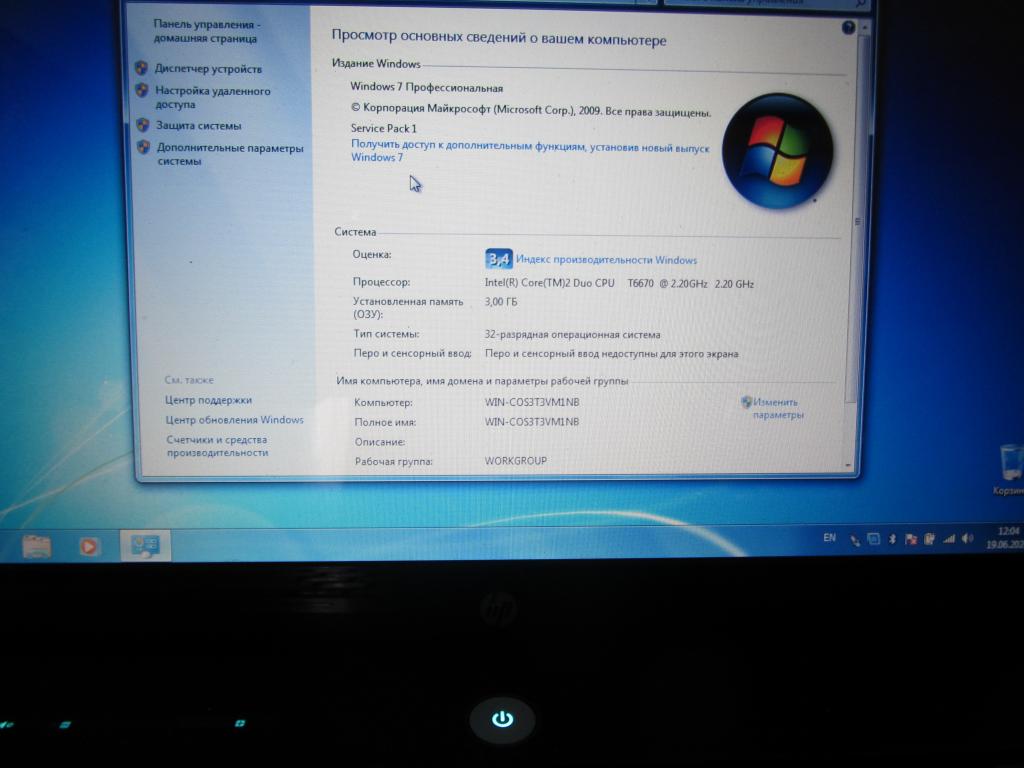Viewport: 1024px width, 768px height.
Task: Go to Панель управления домашняя страница
Action: click(207, 31)
